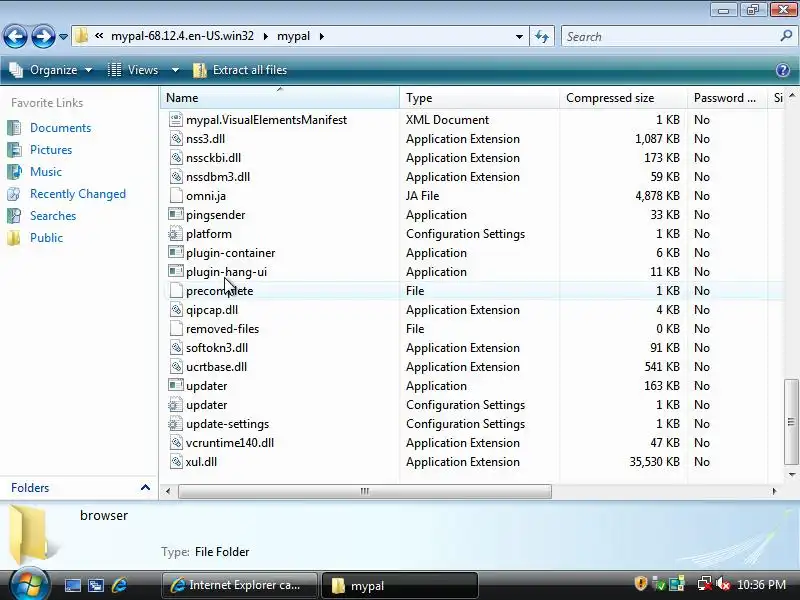The width and height of the screenshot is (800, 600).
Task: Sort by Compressed size column header
Action: [623, 98]
